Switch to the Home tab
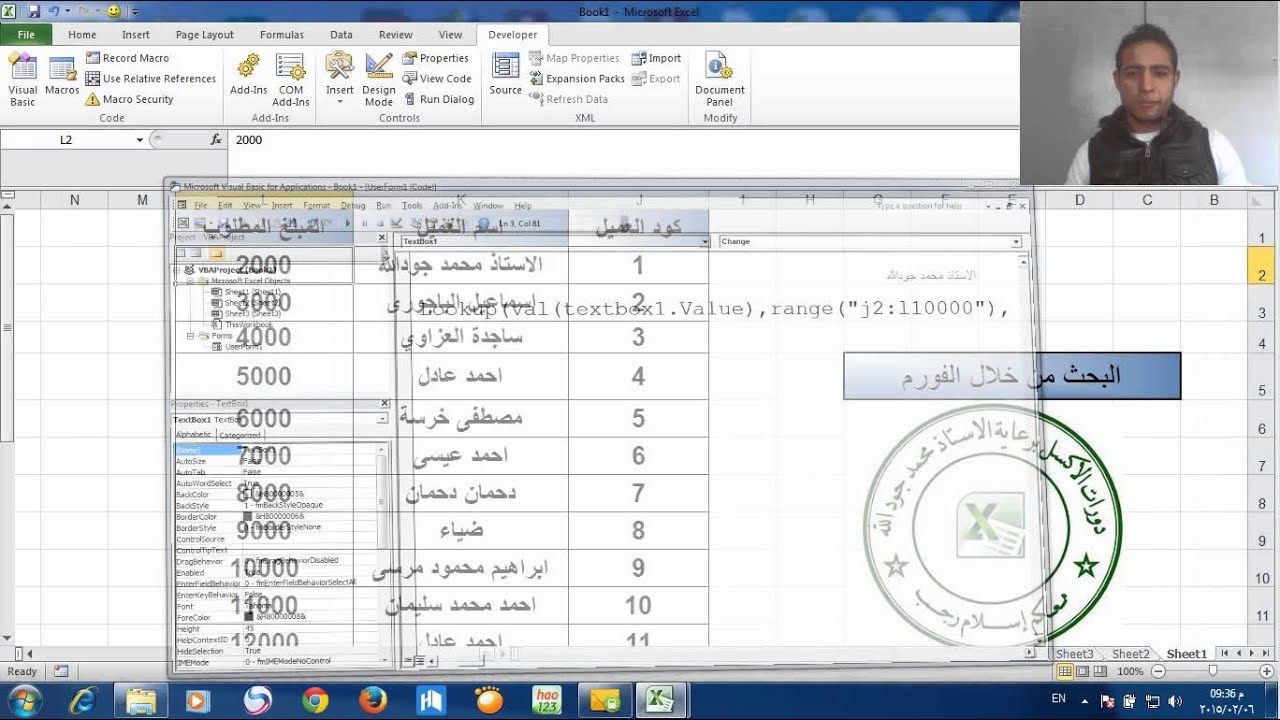Screen dimensions: 1280x720 pyautogui.click(x=82, y=34)
